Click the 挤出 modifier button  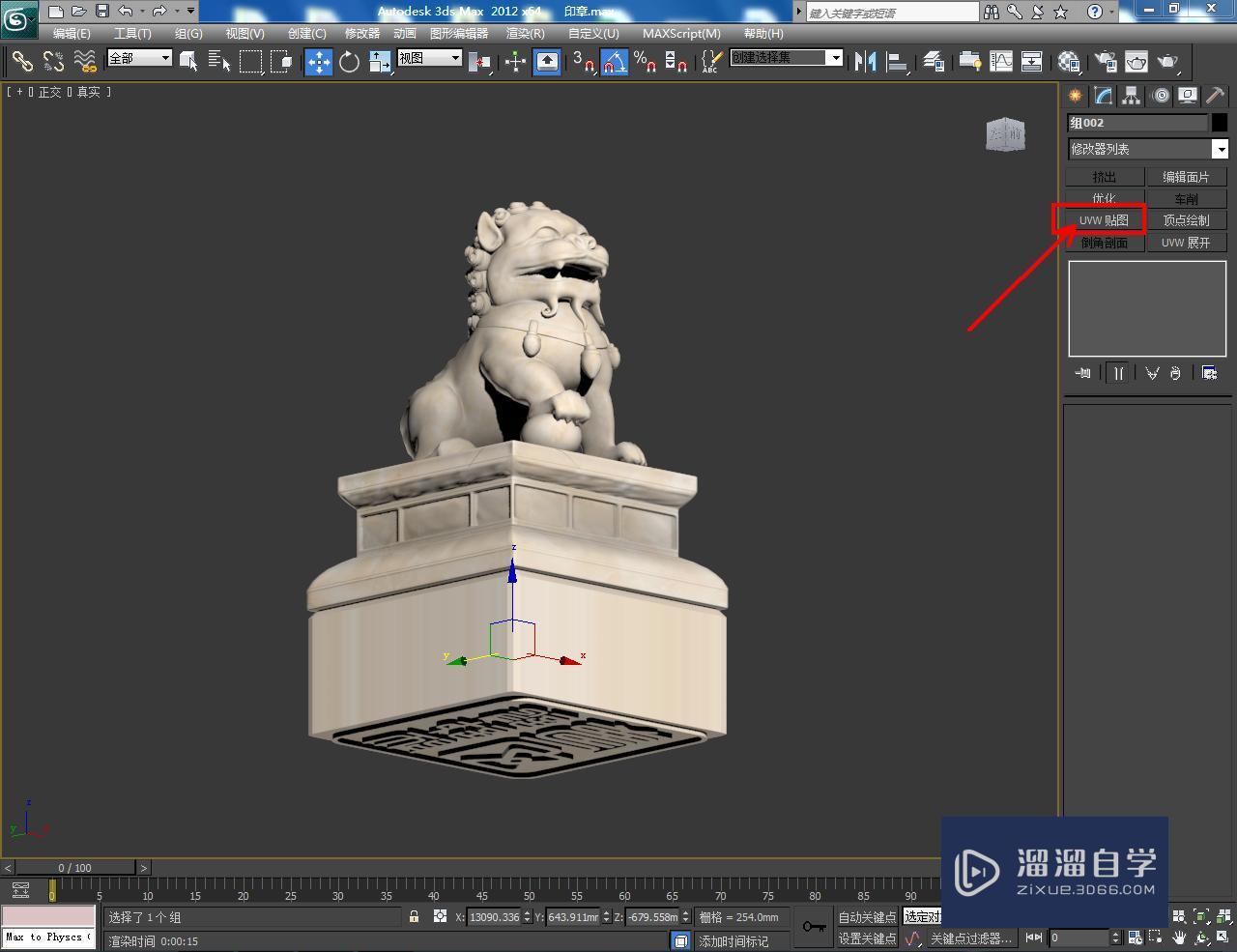point(1105,177)
